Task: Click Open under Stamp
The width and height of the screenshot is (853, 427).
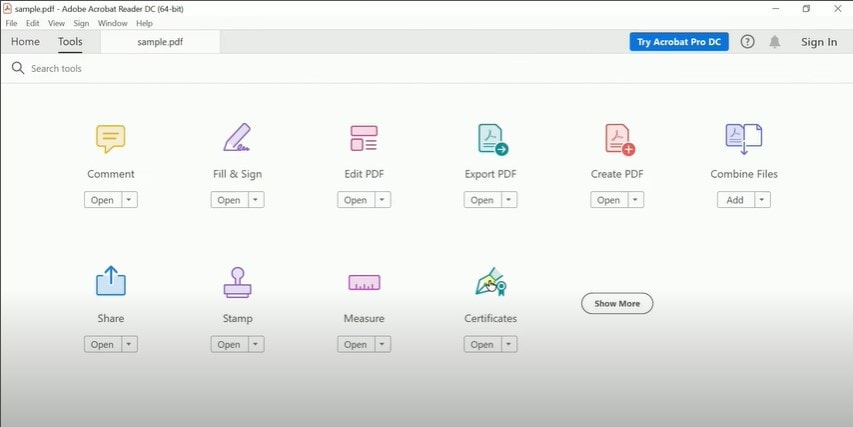Action: [229, 344]
